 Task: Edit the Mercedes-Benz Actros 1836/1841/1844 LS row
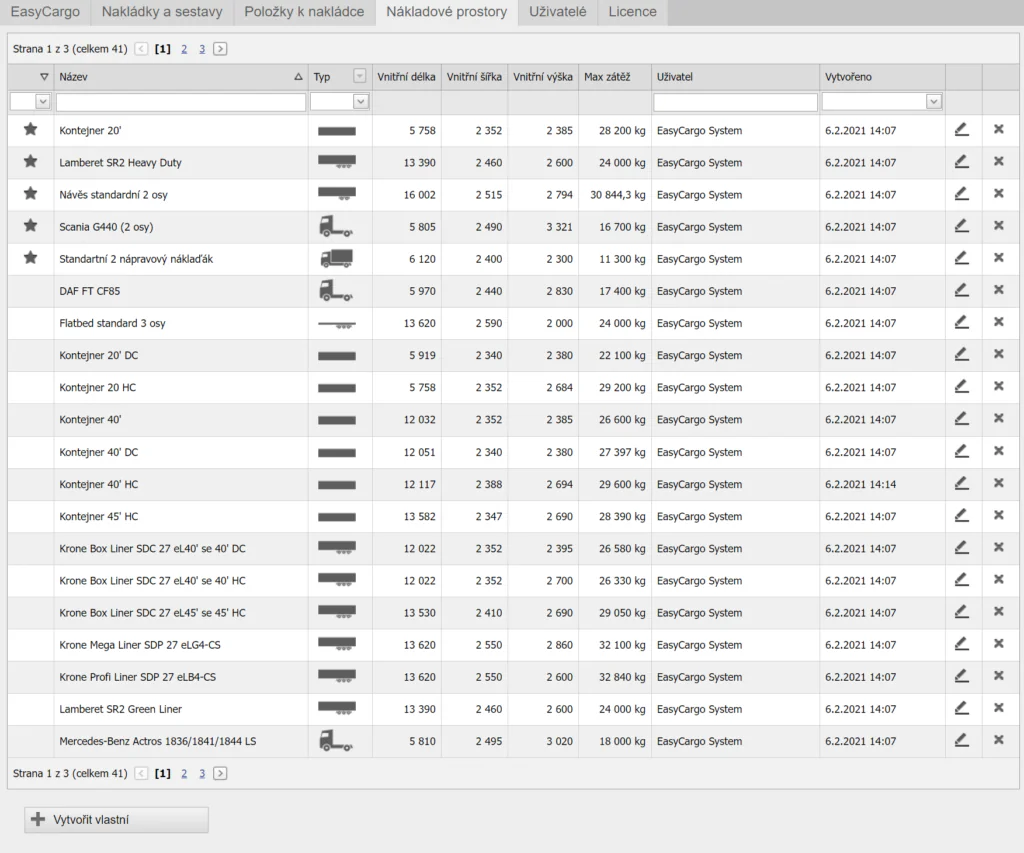[x=961, y=740]
